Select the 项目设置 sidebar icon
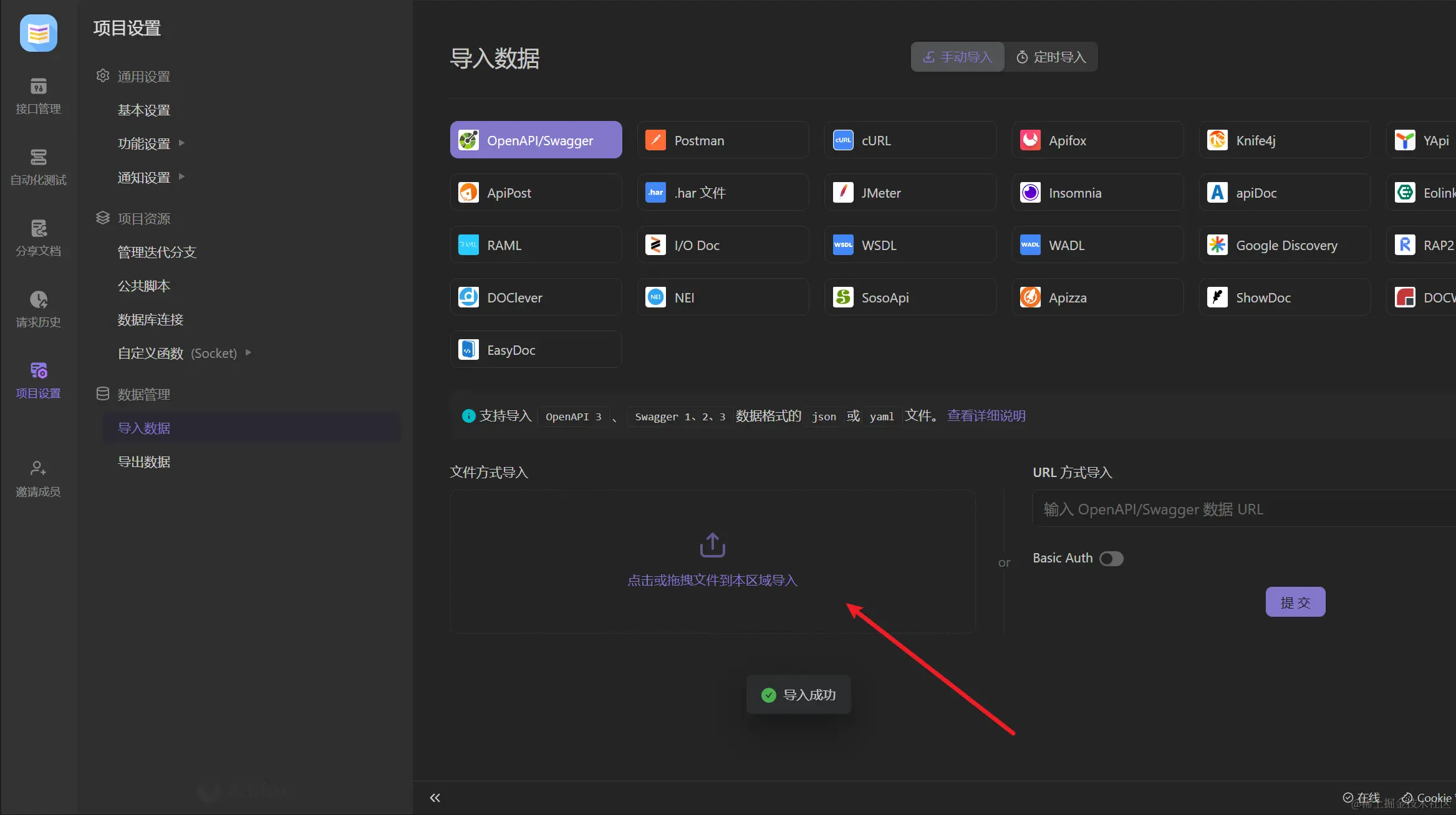 click(37, 379)
